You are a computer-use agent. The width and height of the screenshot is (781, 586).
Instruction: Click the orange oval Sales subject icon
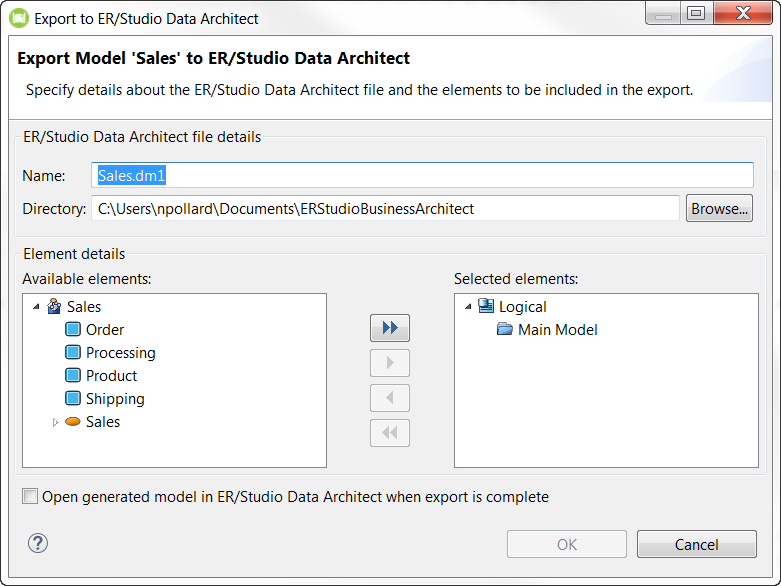(x=73, y=422)
